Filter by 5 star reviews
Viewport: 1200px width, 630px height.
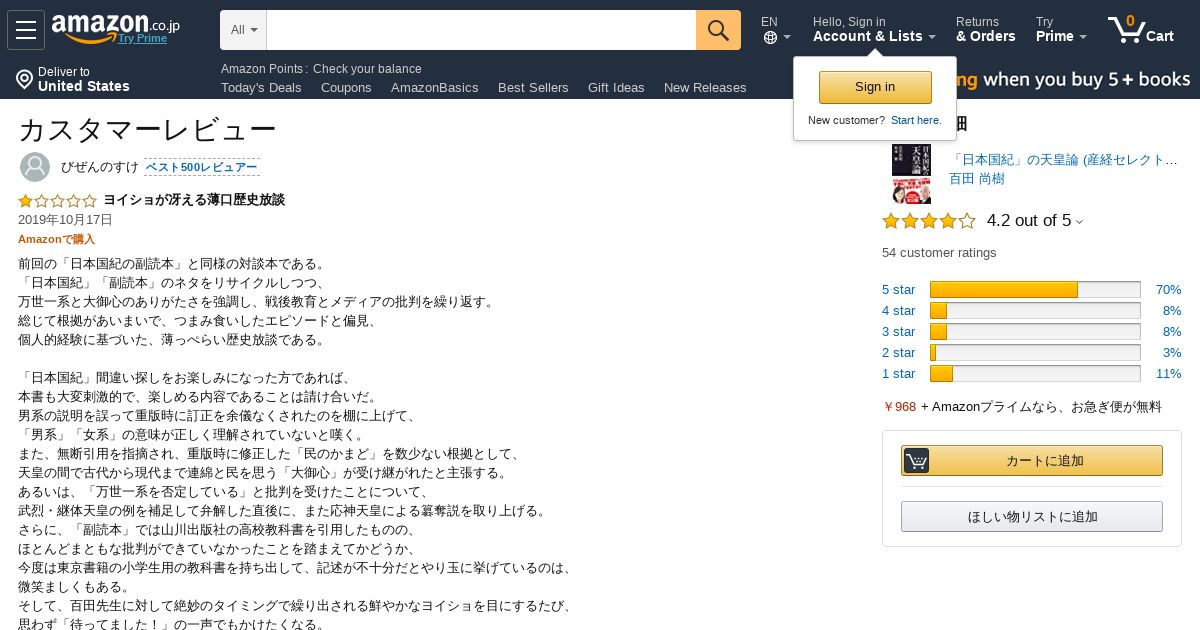click(898, 290)
